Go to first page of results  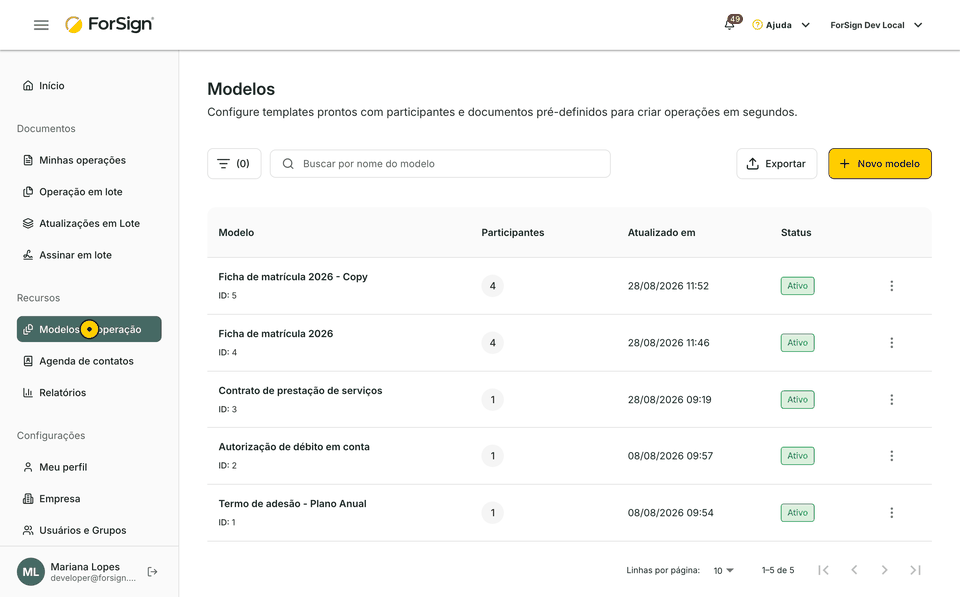823,570
